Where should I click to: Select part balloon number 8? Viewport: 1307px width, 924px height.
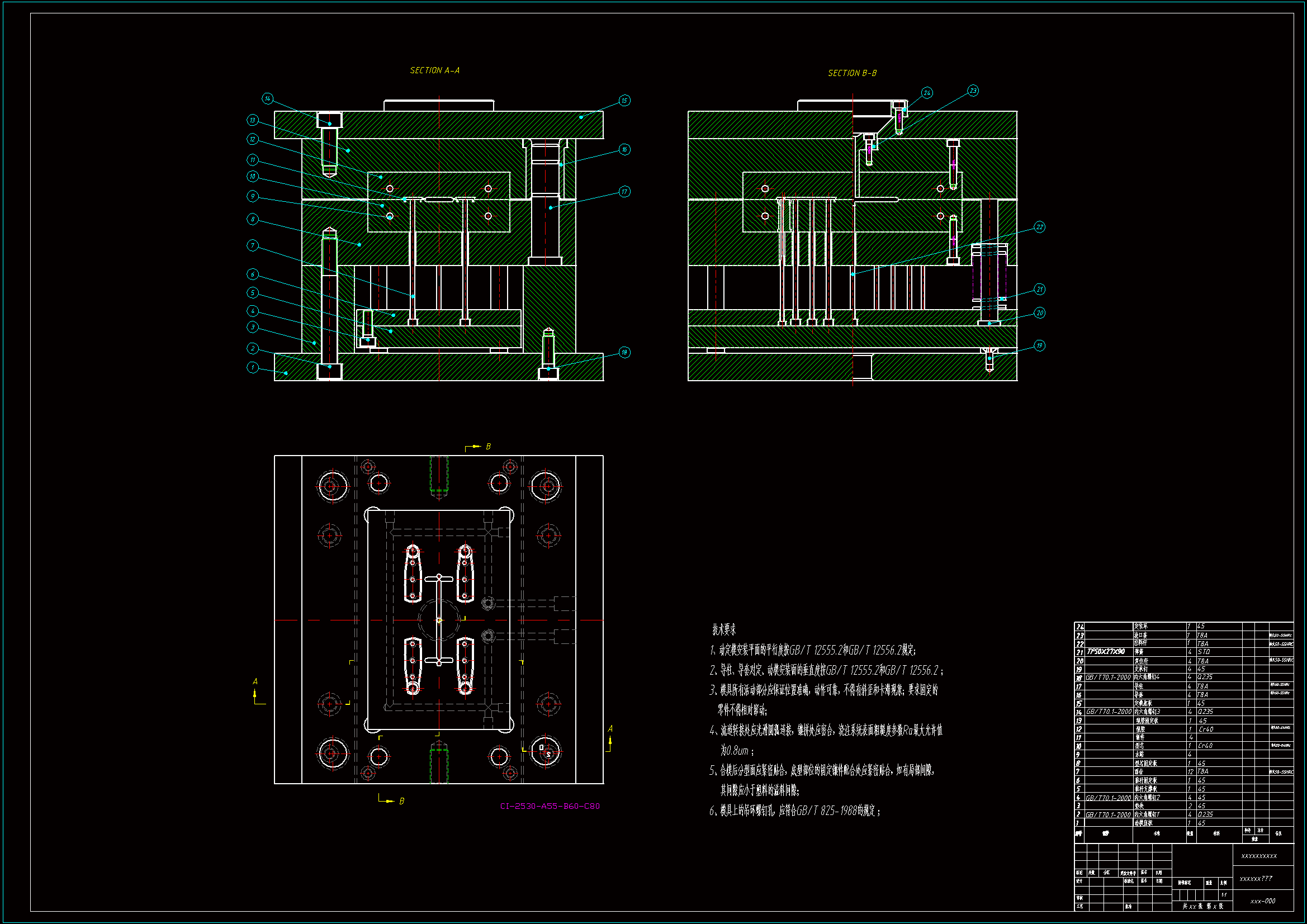pyautogui.click(x=253, y=219)
